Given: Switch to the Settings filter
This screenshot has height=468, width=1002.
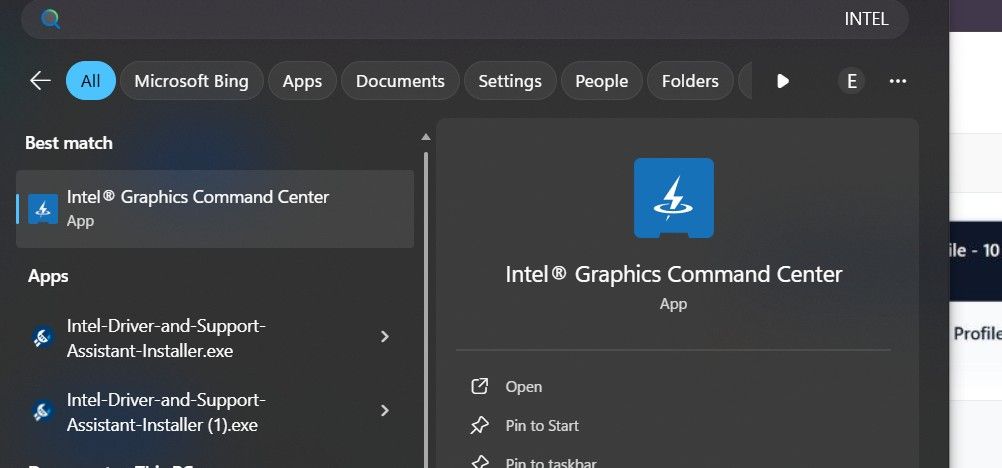Looking at the screenshot, I should 510,81.
